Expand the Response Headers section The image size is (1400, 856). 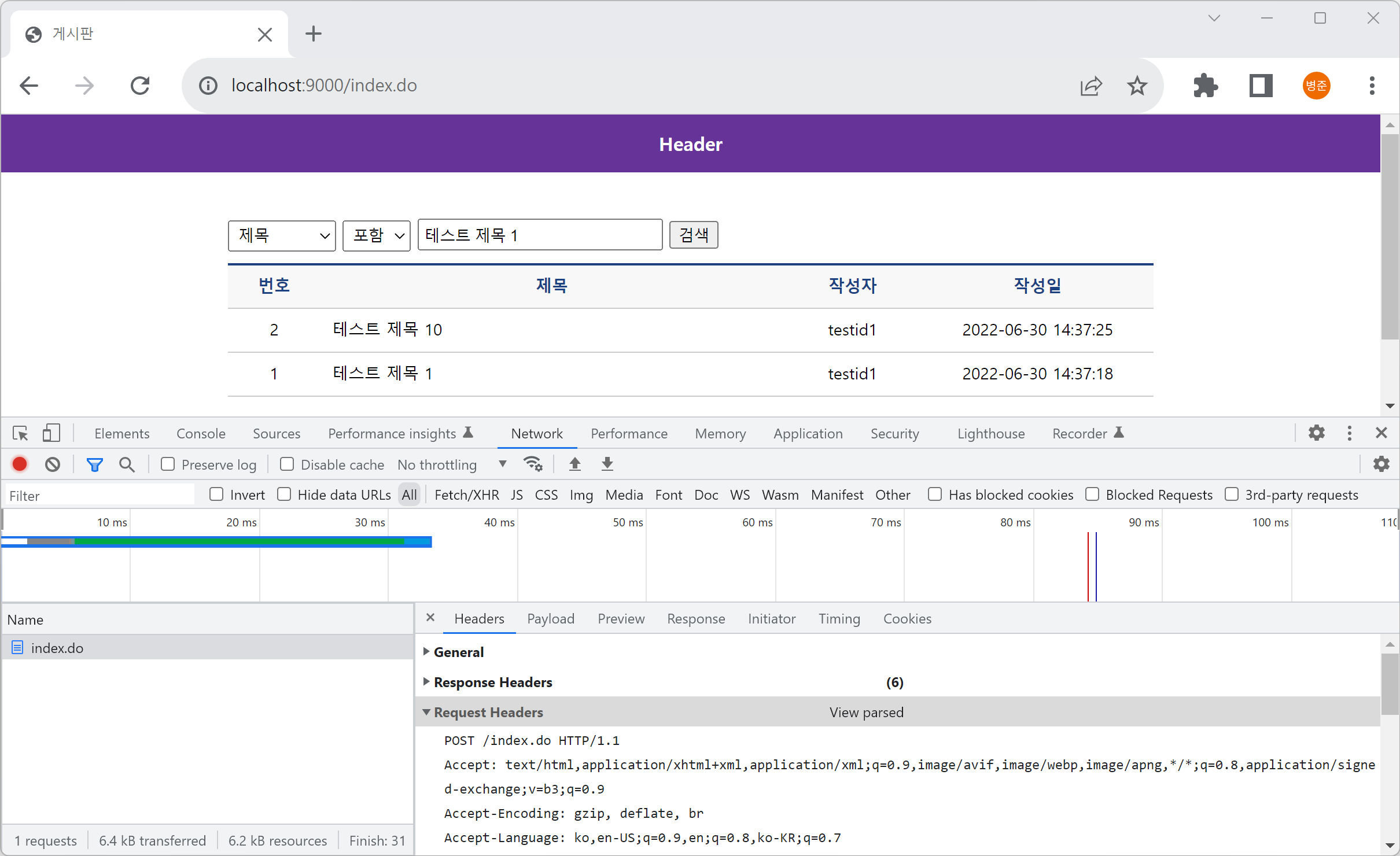[x=493, y=682]
